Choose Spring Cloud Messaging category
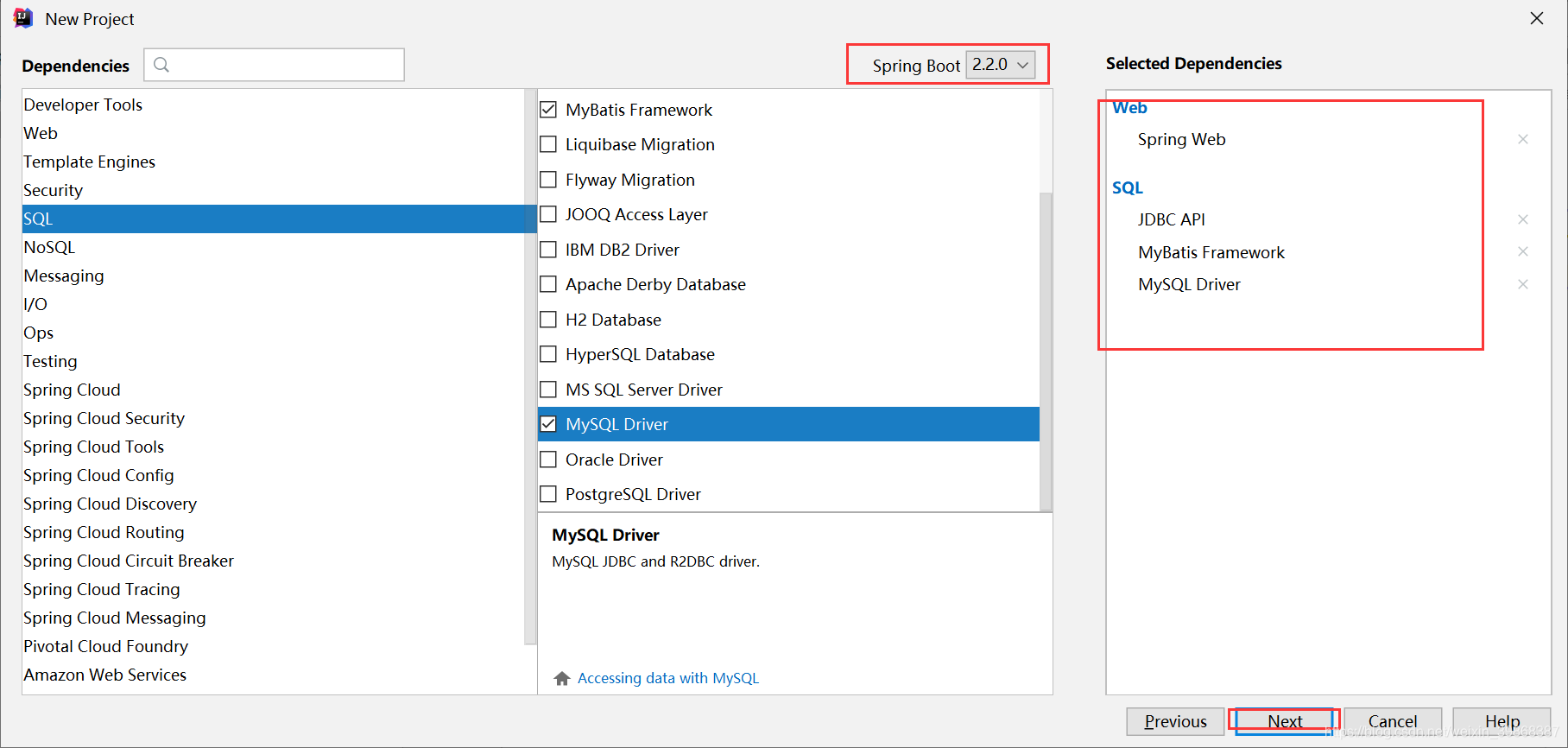Image resolution: width=1568 pixels, height=748 pixels. (x=273, y=618)
